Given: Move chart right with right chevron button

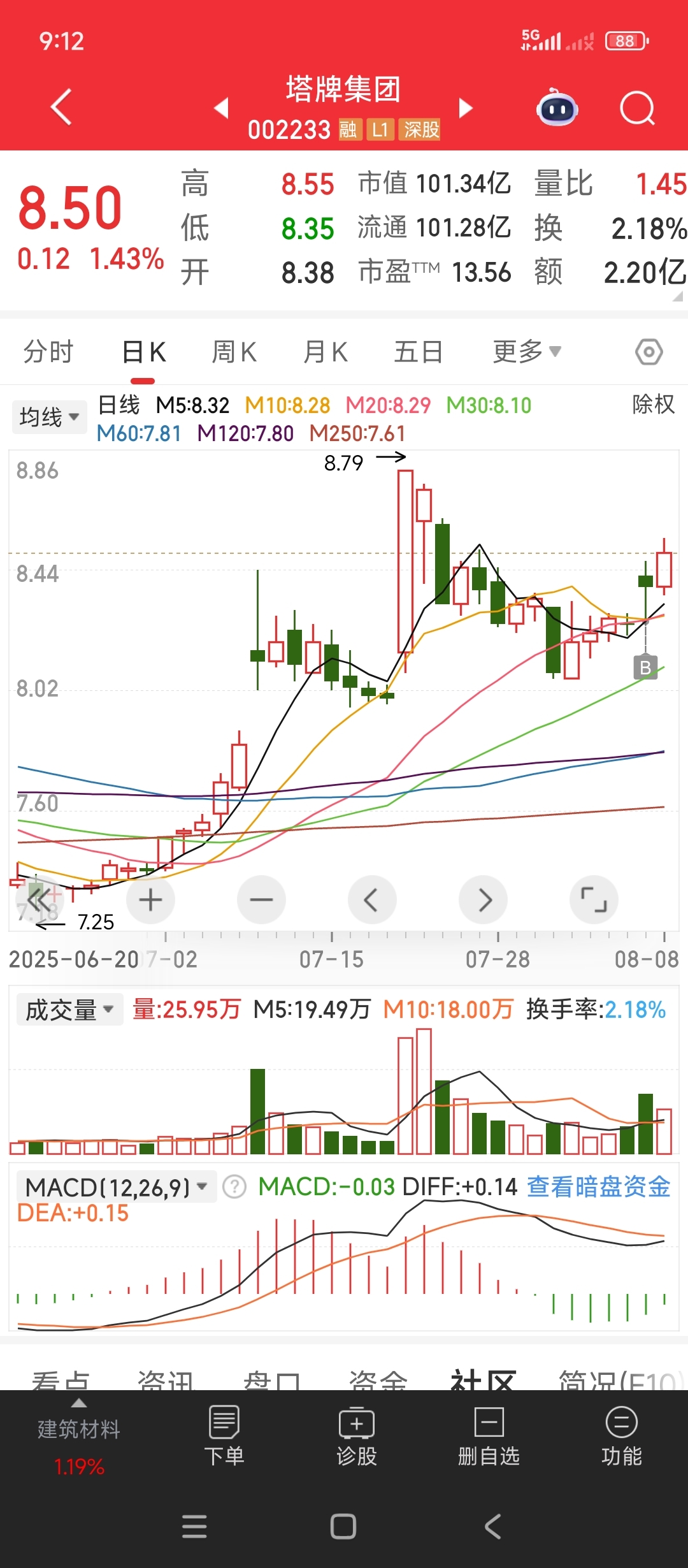Looking at the screenshot, I should point(483,900).
